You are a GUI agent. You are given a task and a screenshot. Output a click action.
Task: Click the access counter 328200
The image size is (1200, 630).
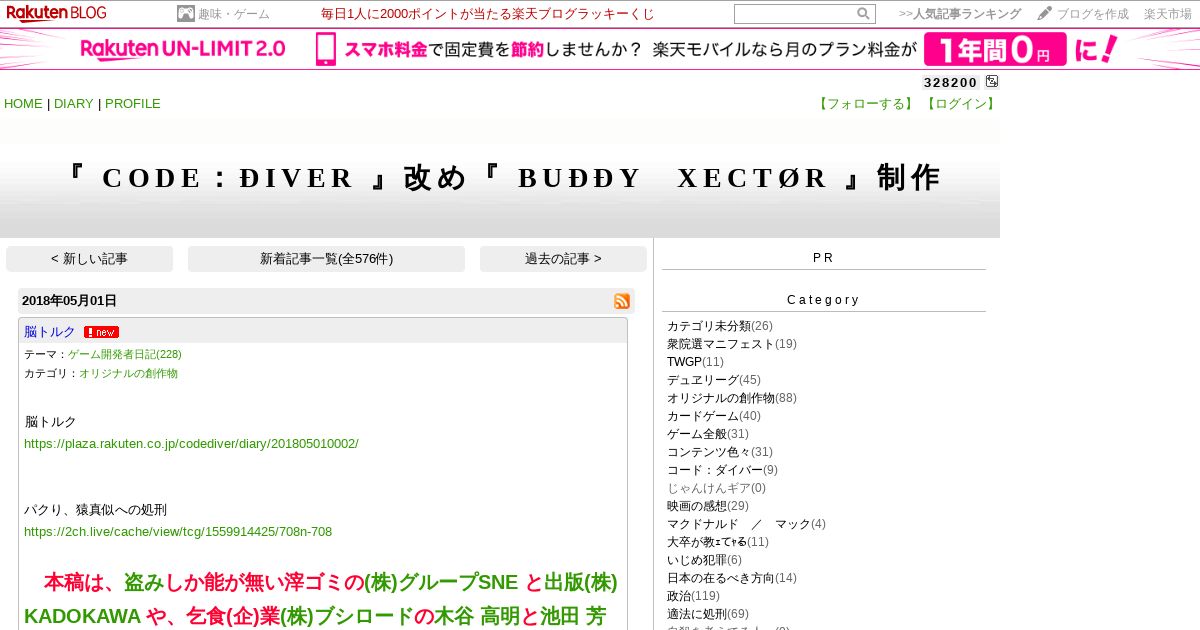point(951,83)
